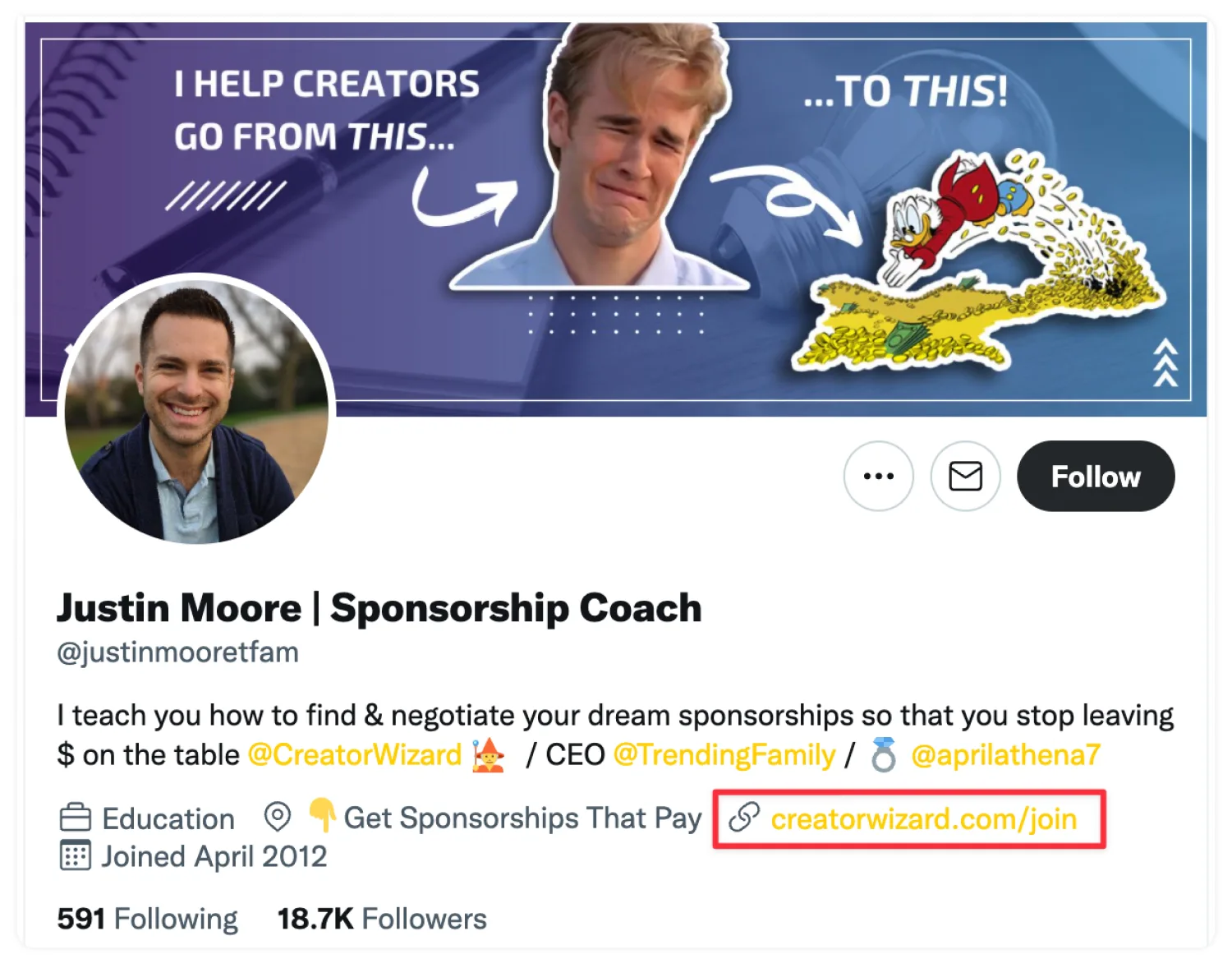Follow Justin Moore's account
Screen dimensions: 1232x968
tap(1095, 477)
